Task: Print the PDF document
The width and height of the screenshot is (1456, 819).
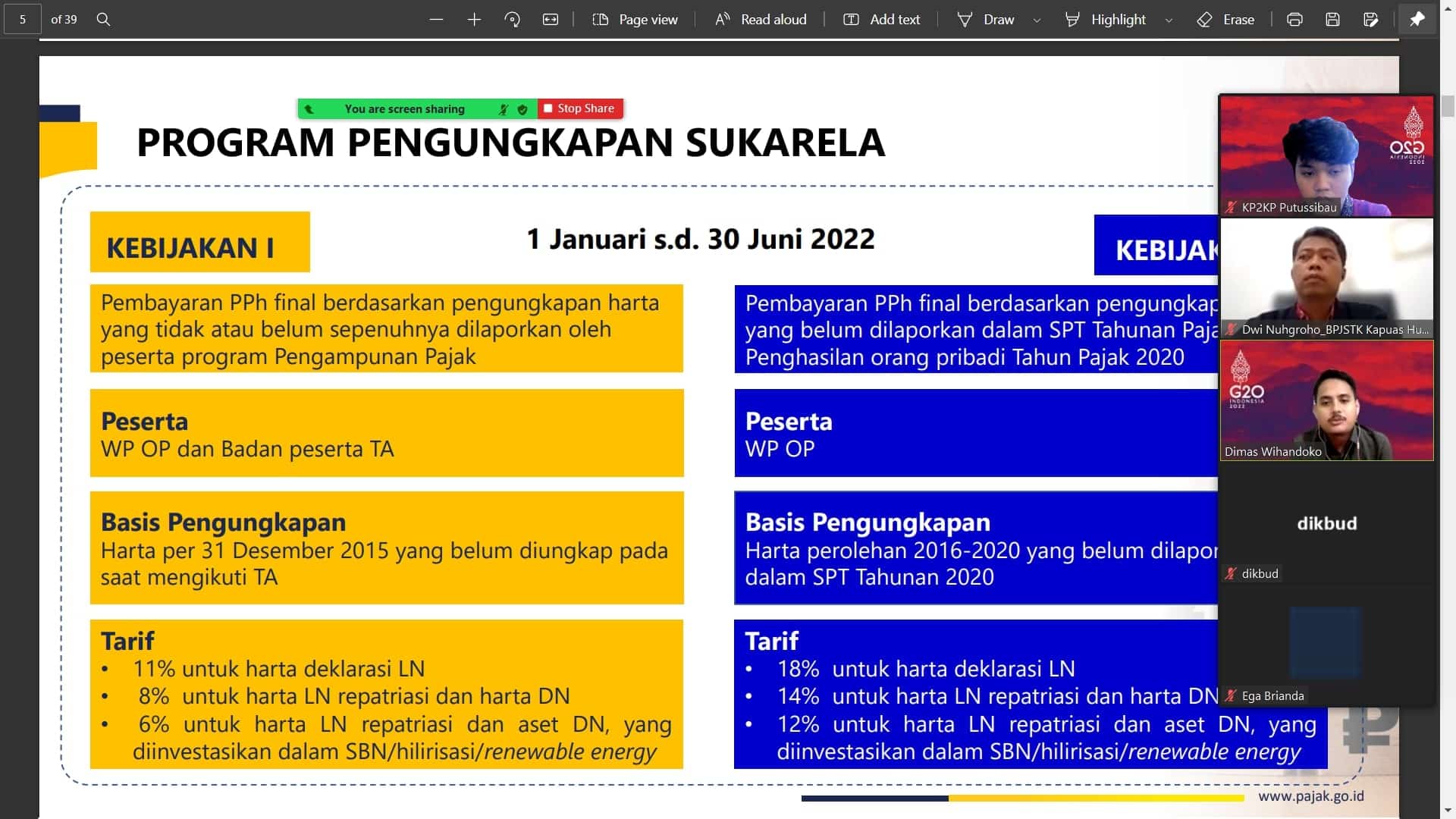Action: (x=1294, y=20)
